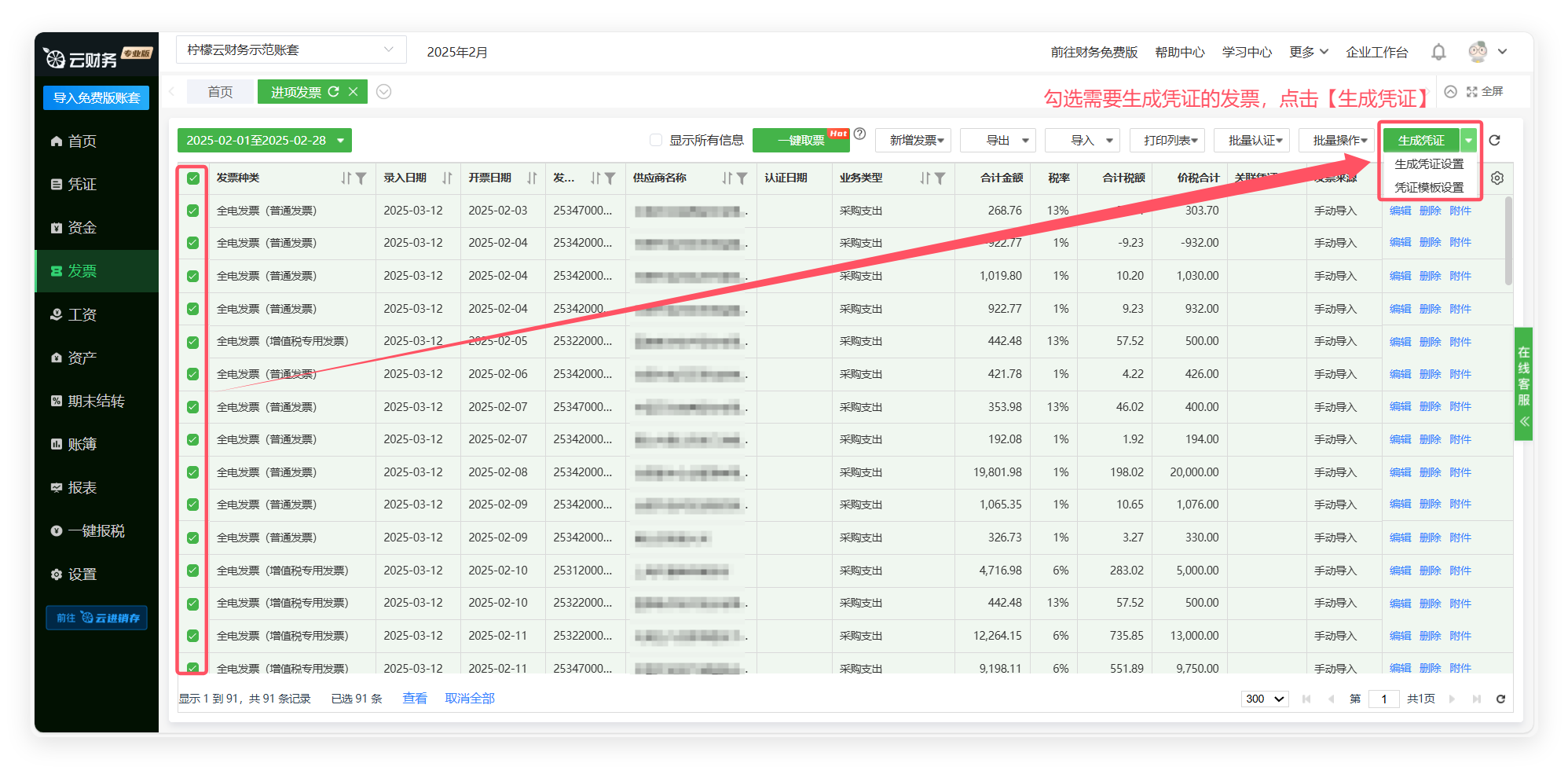Click the 生成凭证 button
Viewport: 1568px width, 767px height.
(1420, 141)
